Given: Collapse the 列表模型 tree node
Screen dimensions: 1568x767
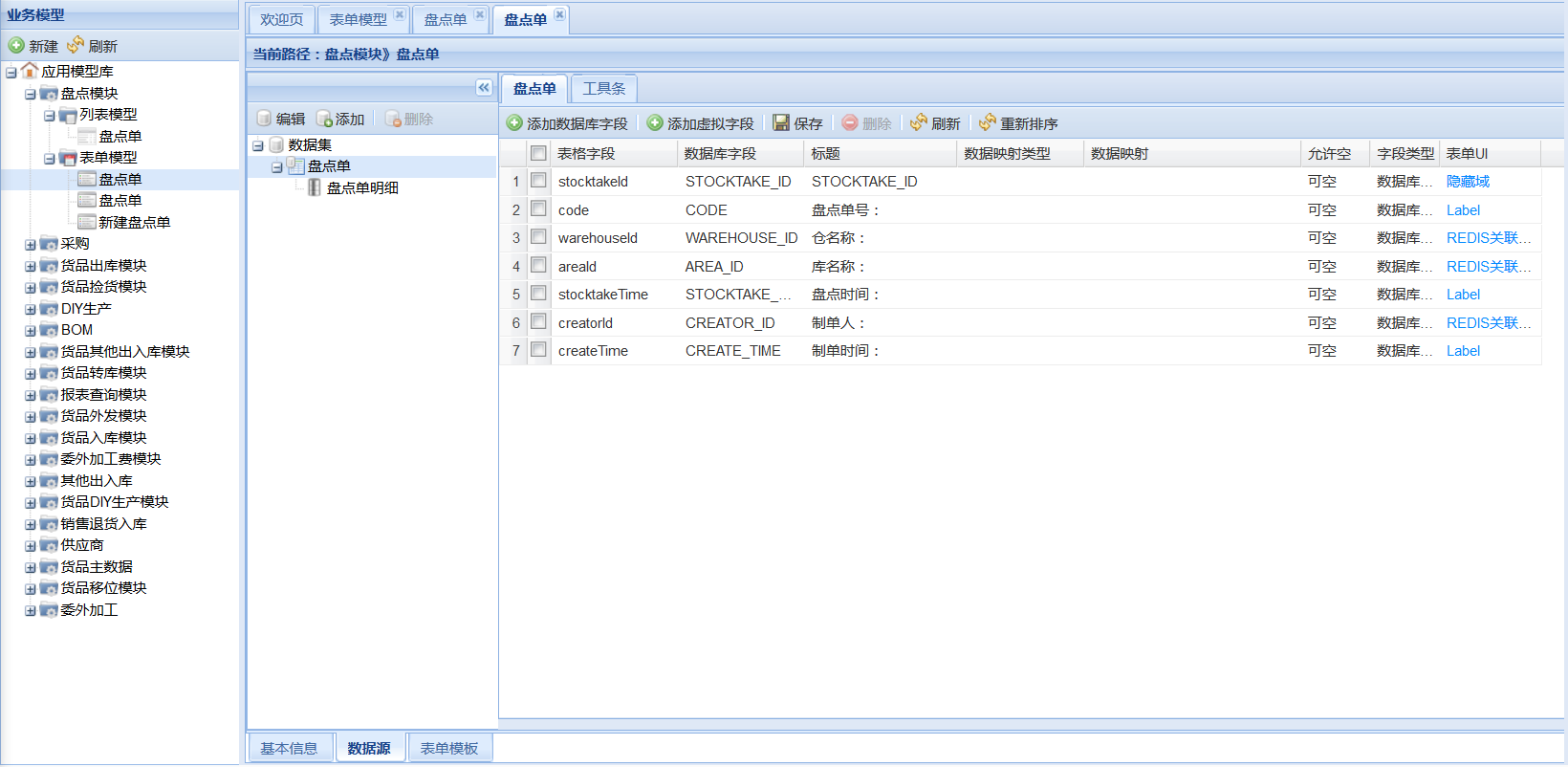Looking at the screenshot, I should pyautogui.click(x=50, y=115).
